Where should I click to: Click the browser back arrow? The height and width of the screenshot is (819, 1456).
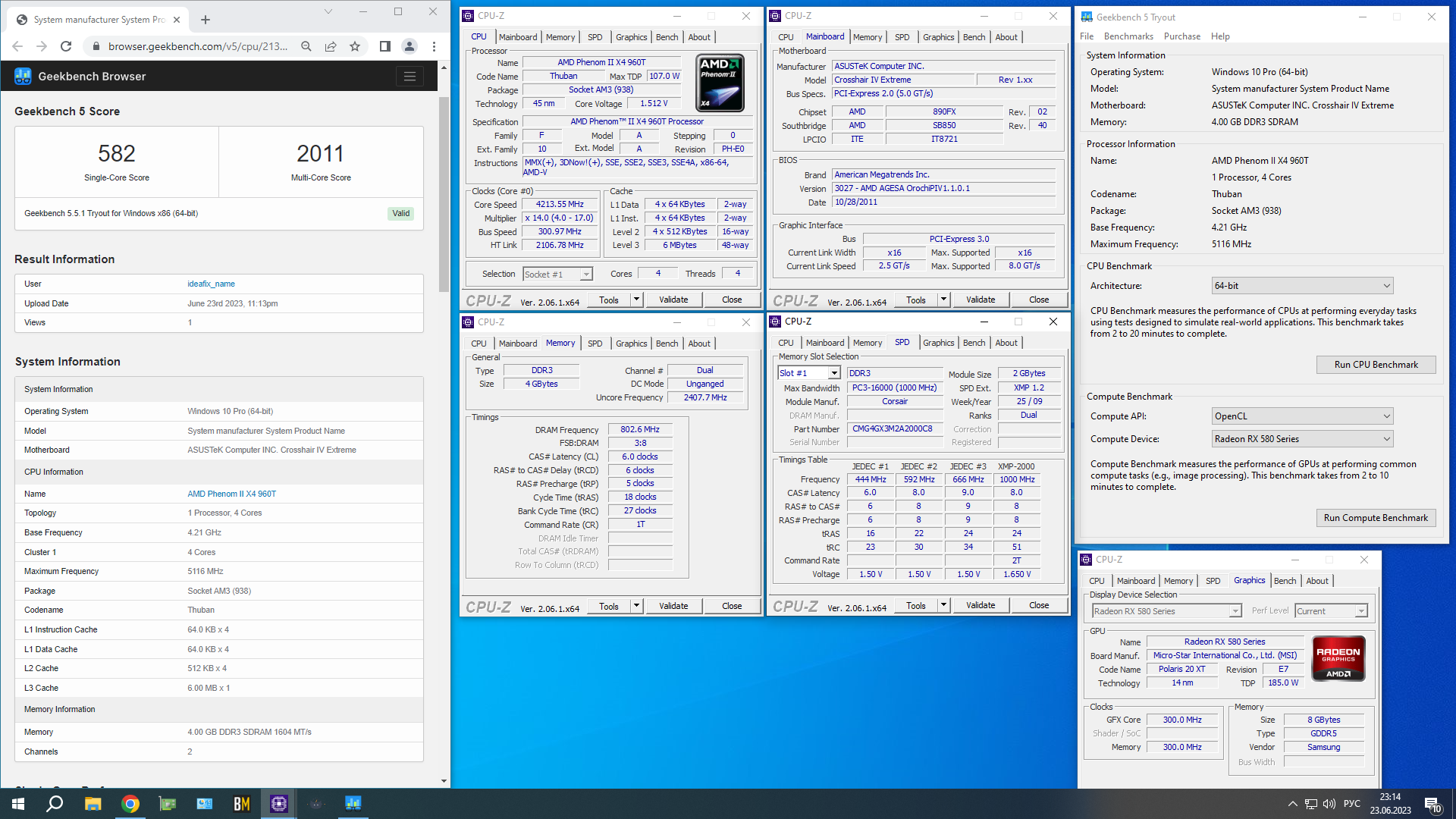[x=17, y=46]
